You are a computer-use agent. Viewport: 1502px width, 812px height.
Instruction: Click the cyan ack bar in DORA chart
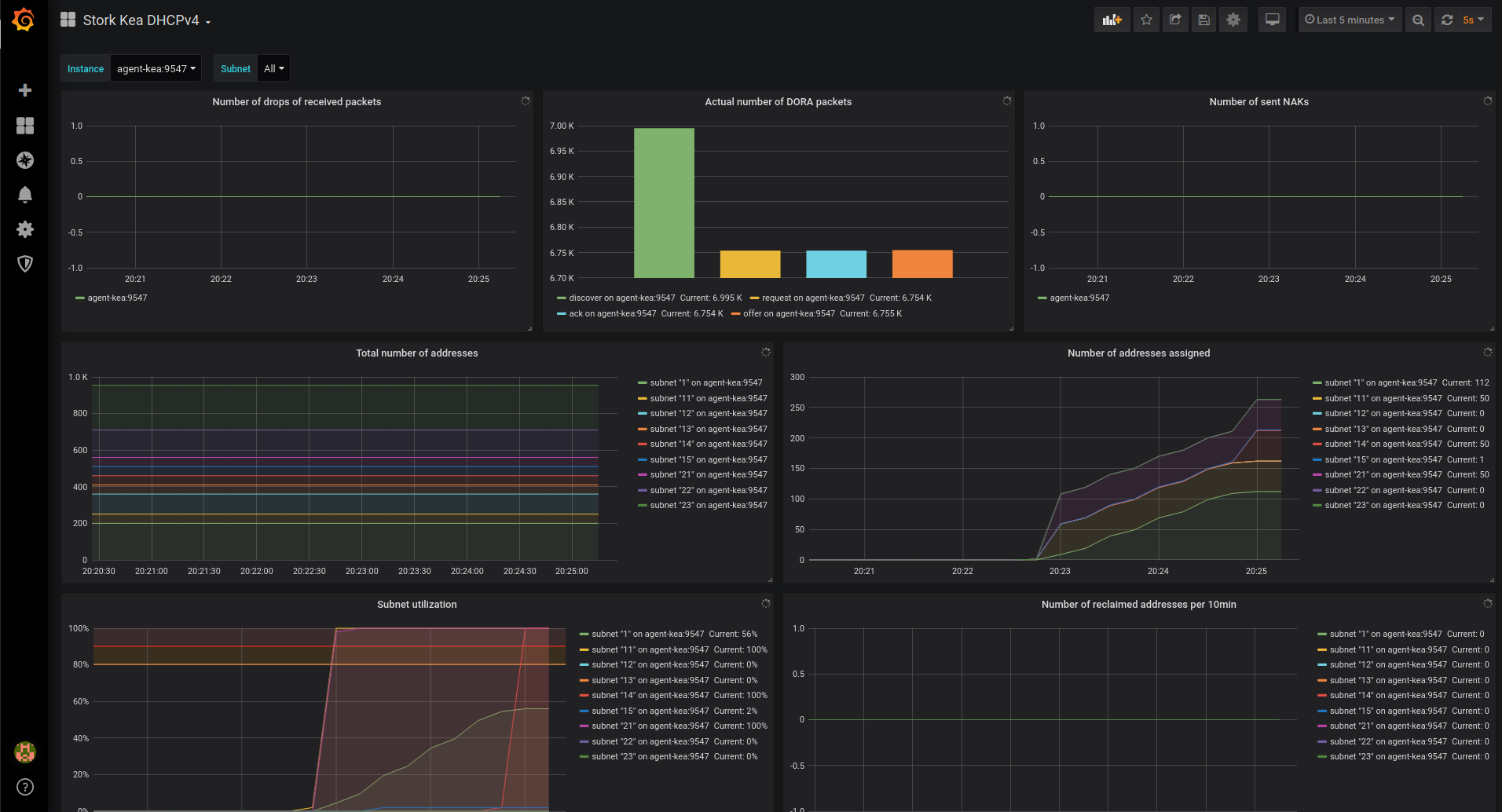point(836,264)
